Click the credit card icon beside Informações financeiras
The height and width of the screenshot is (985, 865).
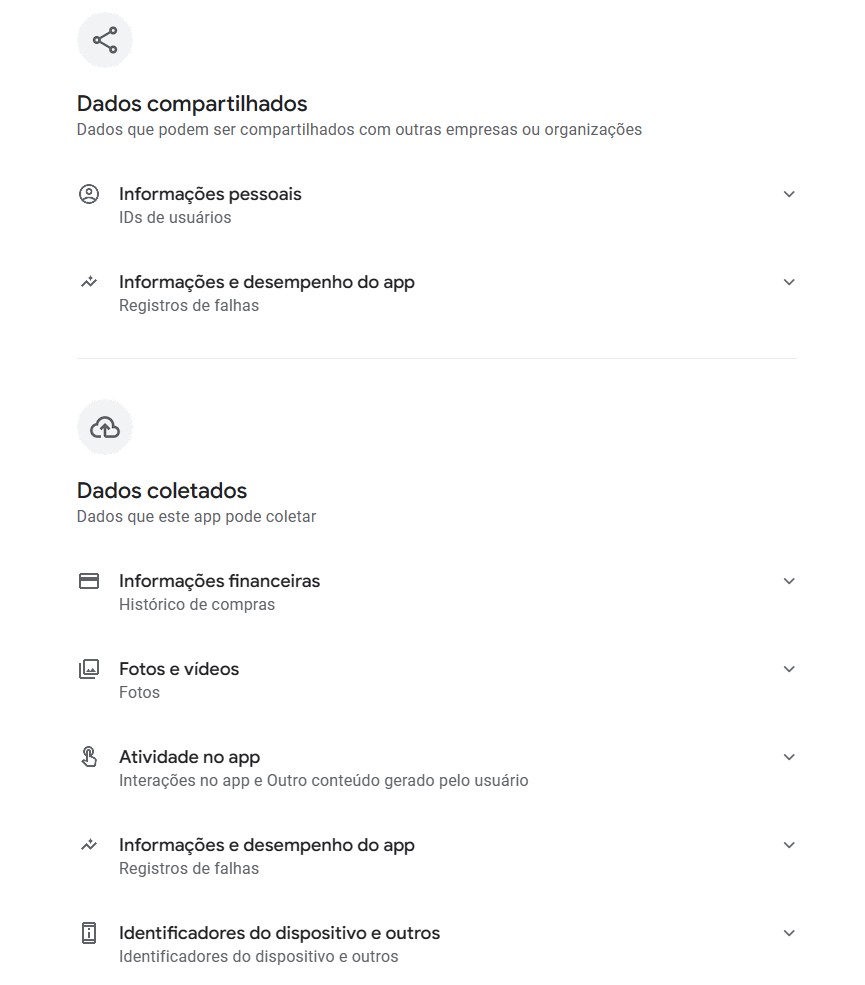(89, 581)
